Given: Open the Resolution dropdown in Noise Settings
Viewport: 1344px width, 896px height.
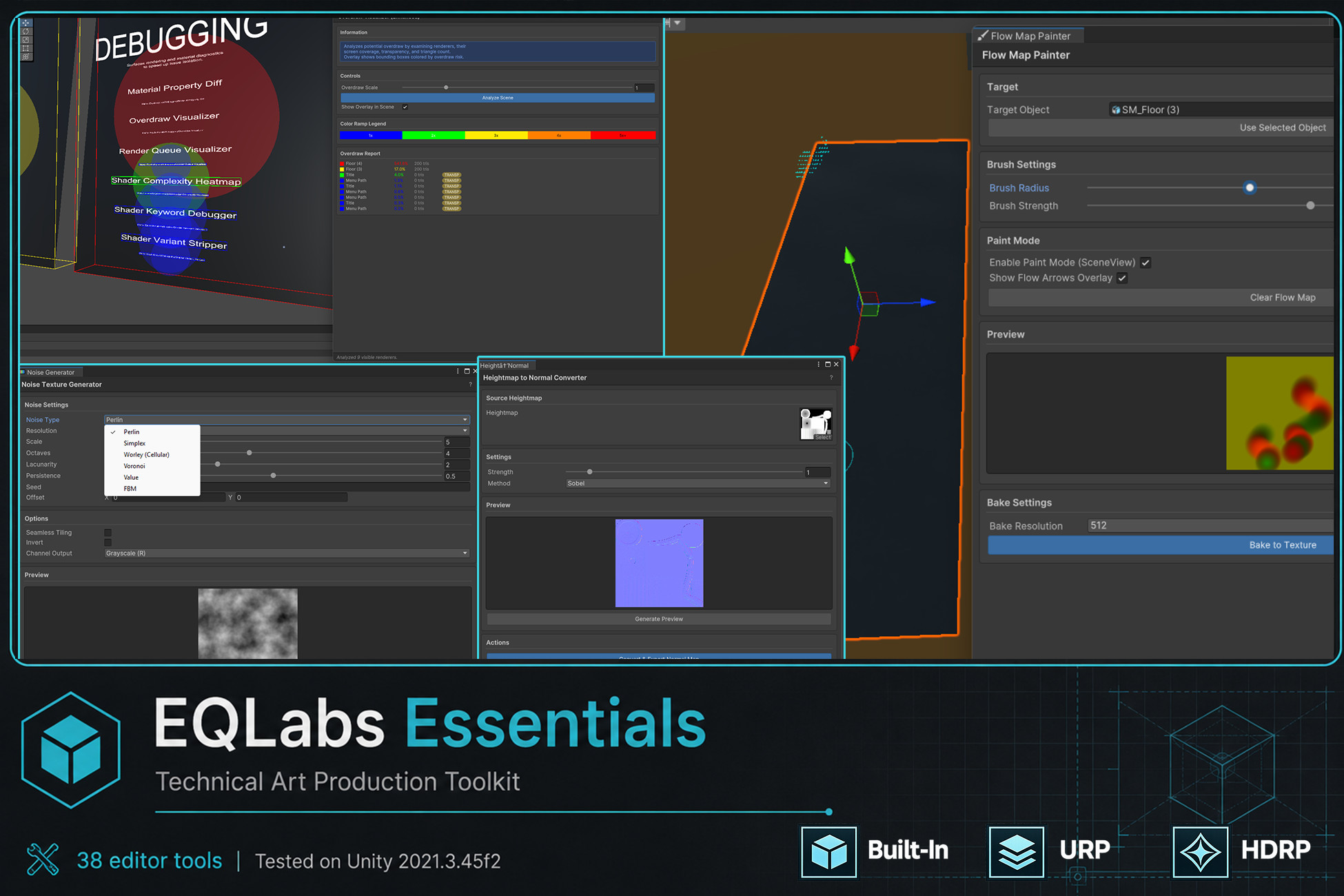Looking at the screenshot, I should pos(335,431).
